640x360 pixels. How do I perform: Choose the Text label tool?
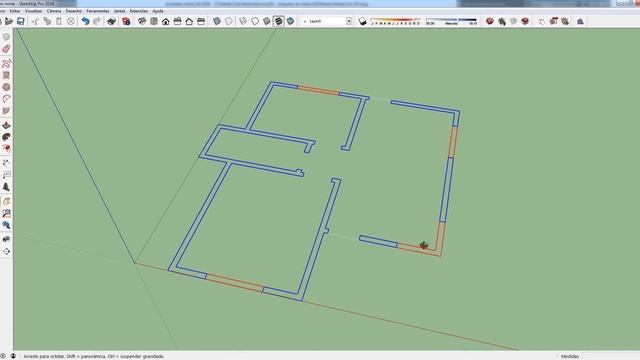pos(6,175)
